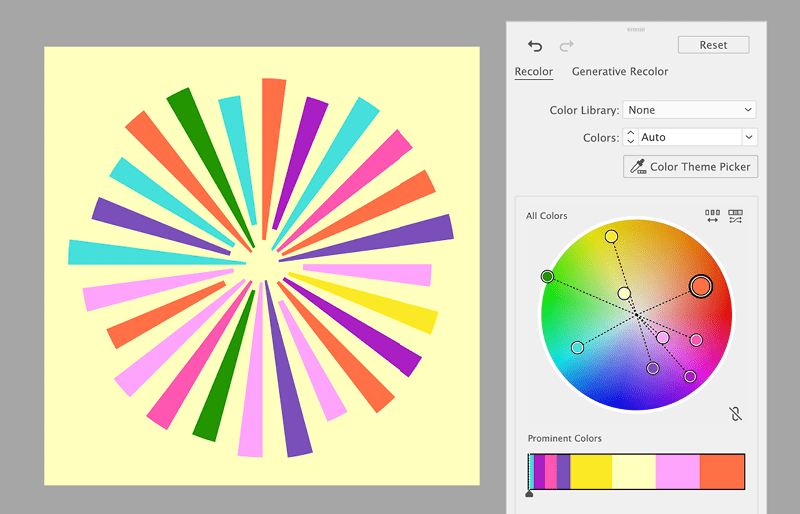Click the Colors Auto input field
800x514 pixels.
pos(690,137)
